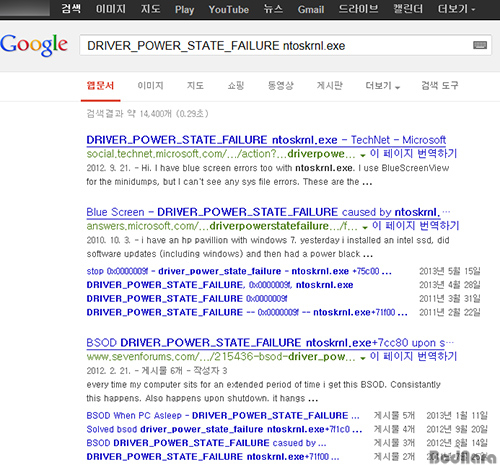This screenshot has height=467, width=500.
Task: Open Solved bsod driver_power_state_failure sublink
Action: (x=224, y=429)
